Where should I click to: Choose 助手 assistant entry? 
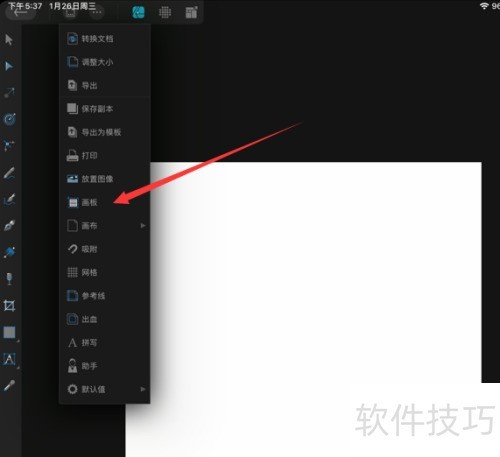[105, 366]
